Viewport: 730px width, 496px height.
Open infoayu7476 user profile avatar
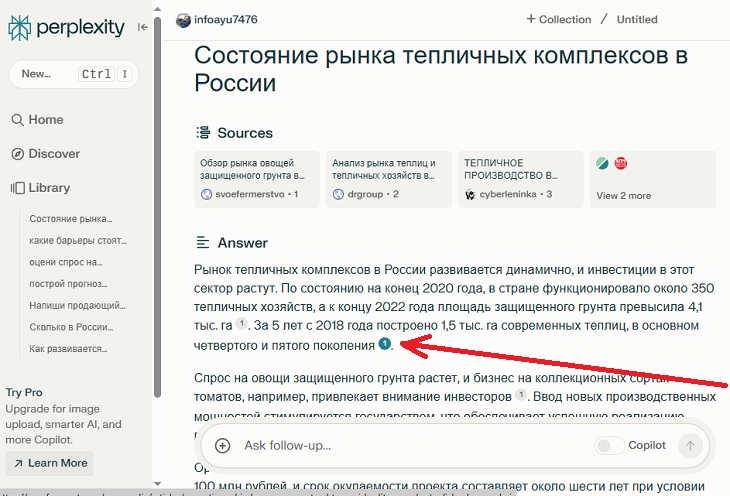[183, 20]
